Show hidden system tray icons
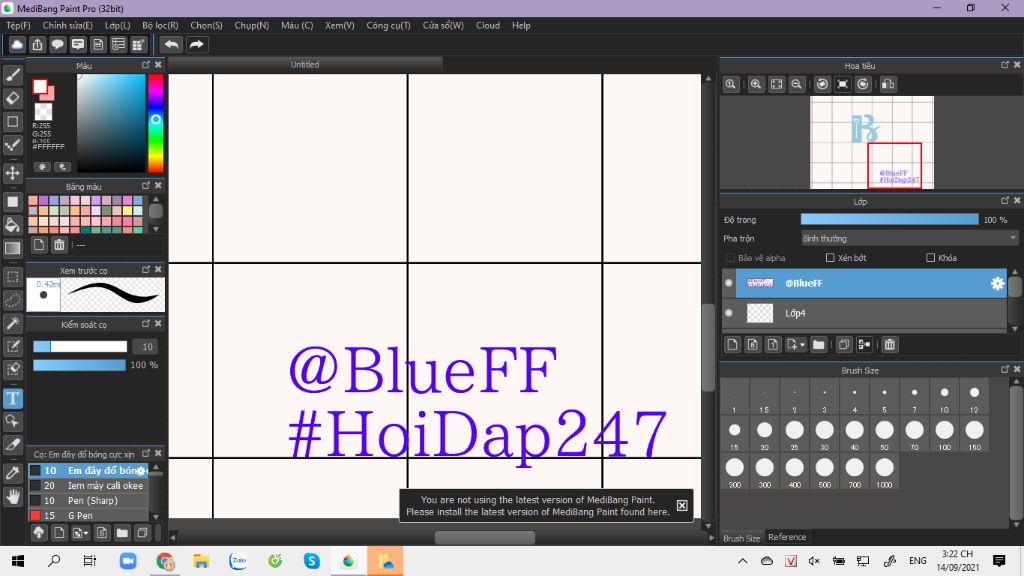The width and height of the screenshot is (1024, 576). point(743,560)
